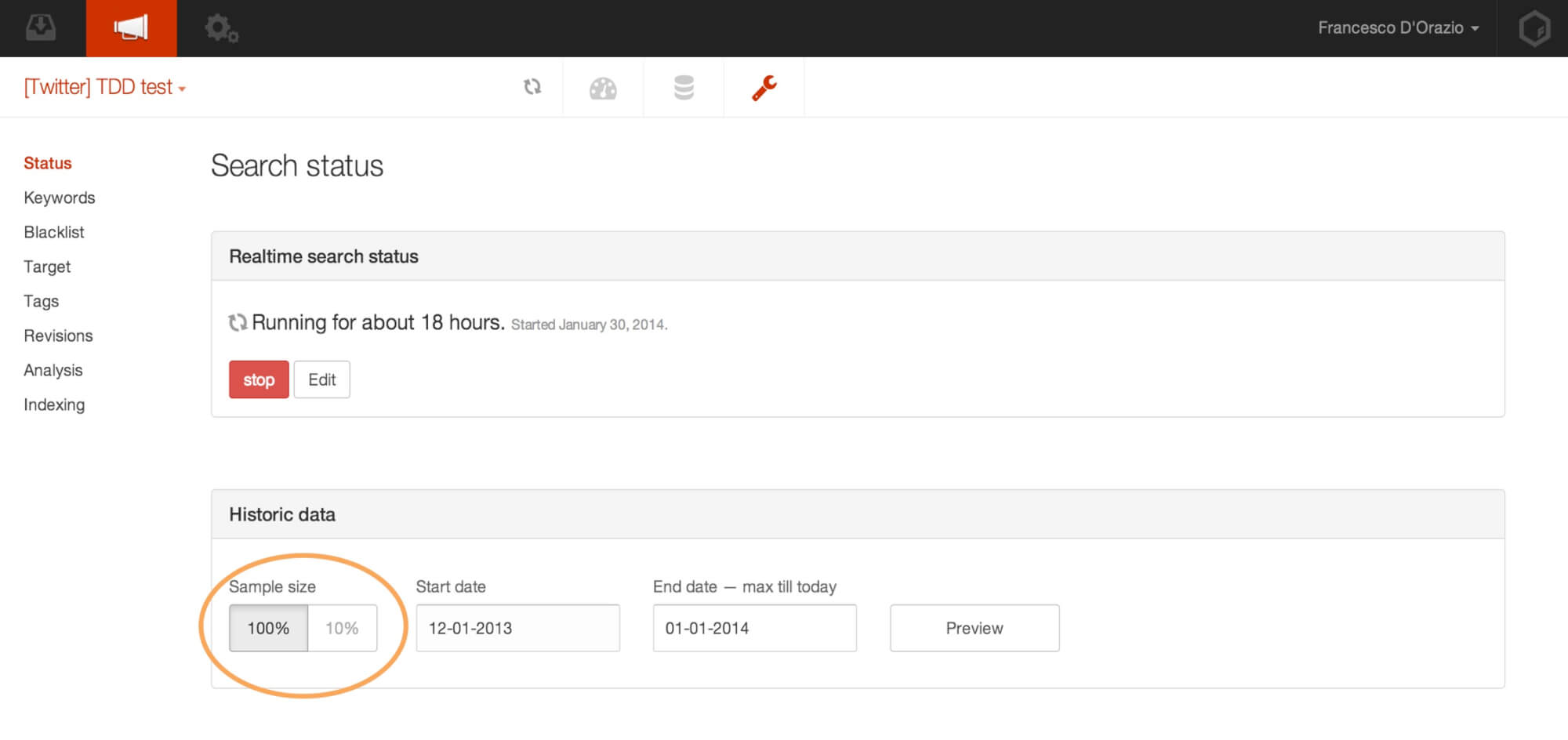Image resolution: width=1568 pixels, height=740 pixels.
Task: Click the Edit button
Action: coord(321,379)
